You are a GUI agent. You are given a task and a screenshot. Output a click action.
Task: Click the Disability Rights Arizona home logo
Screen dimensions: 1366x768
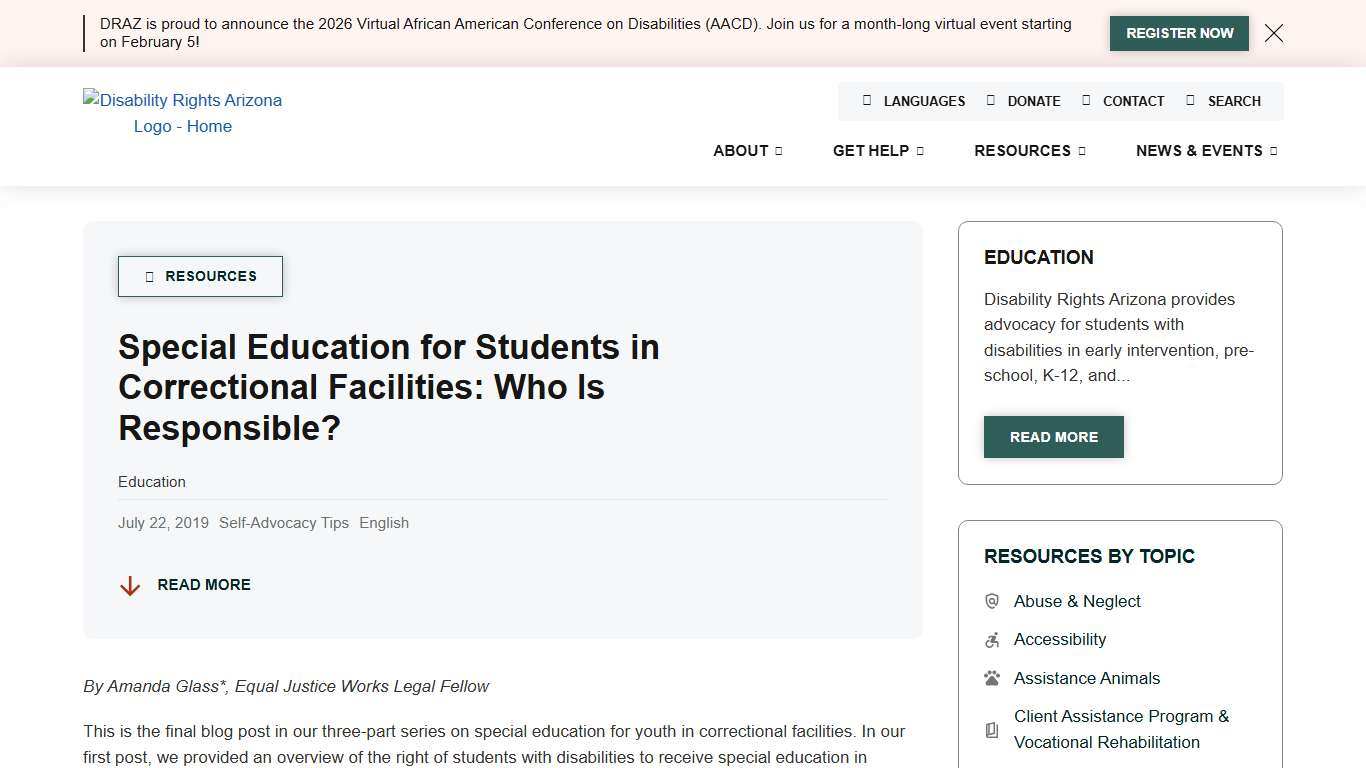click(183, 113)
